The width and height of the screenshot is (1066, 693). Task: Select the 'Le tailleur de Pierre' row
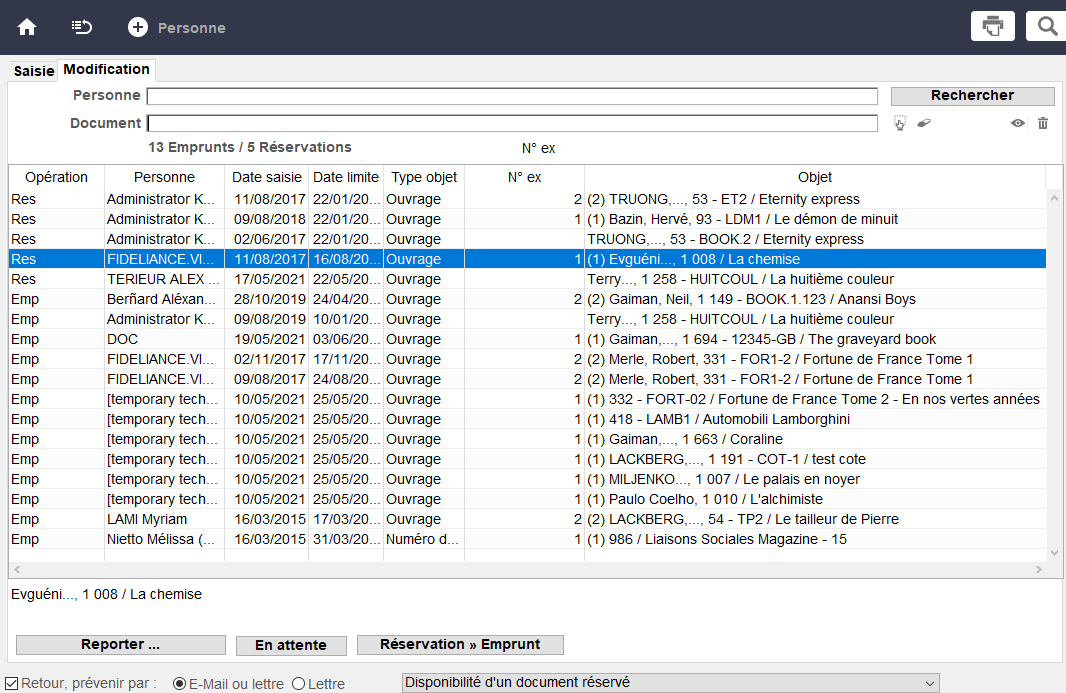(527, 519)
